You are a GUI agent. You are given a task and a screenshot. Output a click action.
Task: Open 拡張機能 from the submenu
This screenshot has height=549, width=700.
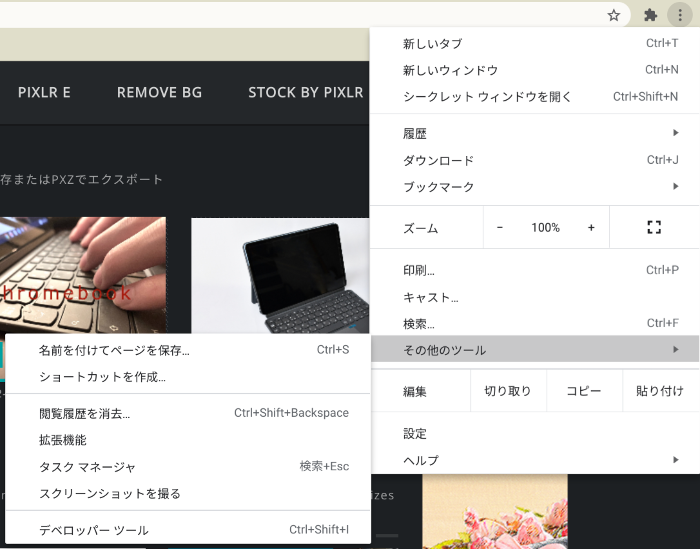click(188, 440)
